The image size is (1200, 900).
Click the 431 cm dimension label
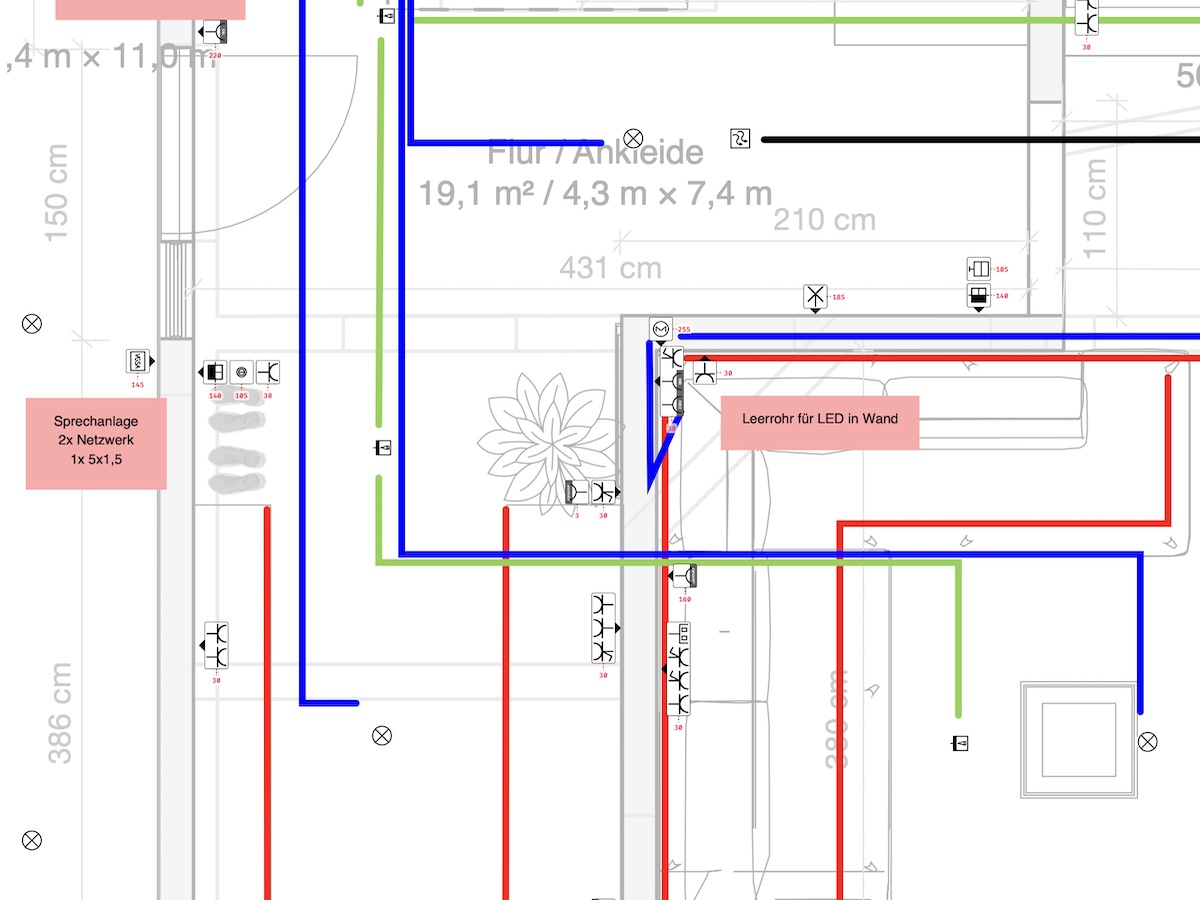pos(609,267)
